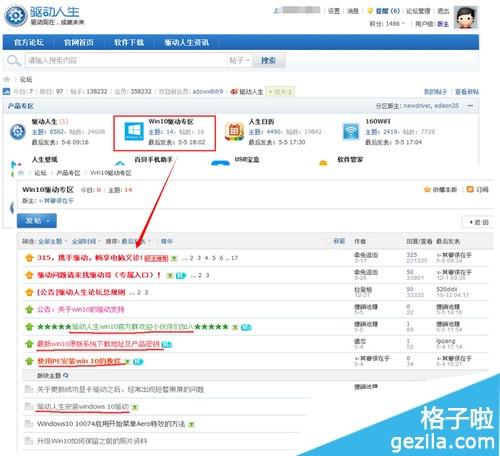Click 产品专区 in the breadcrumb

[68, 173]
